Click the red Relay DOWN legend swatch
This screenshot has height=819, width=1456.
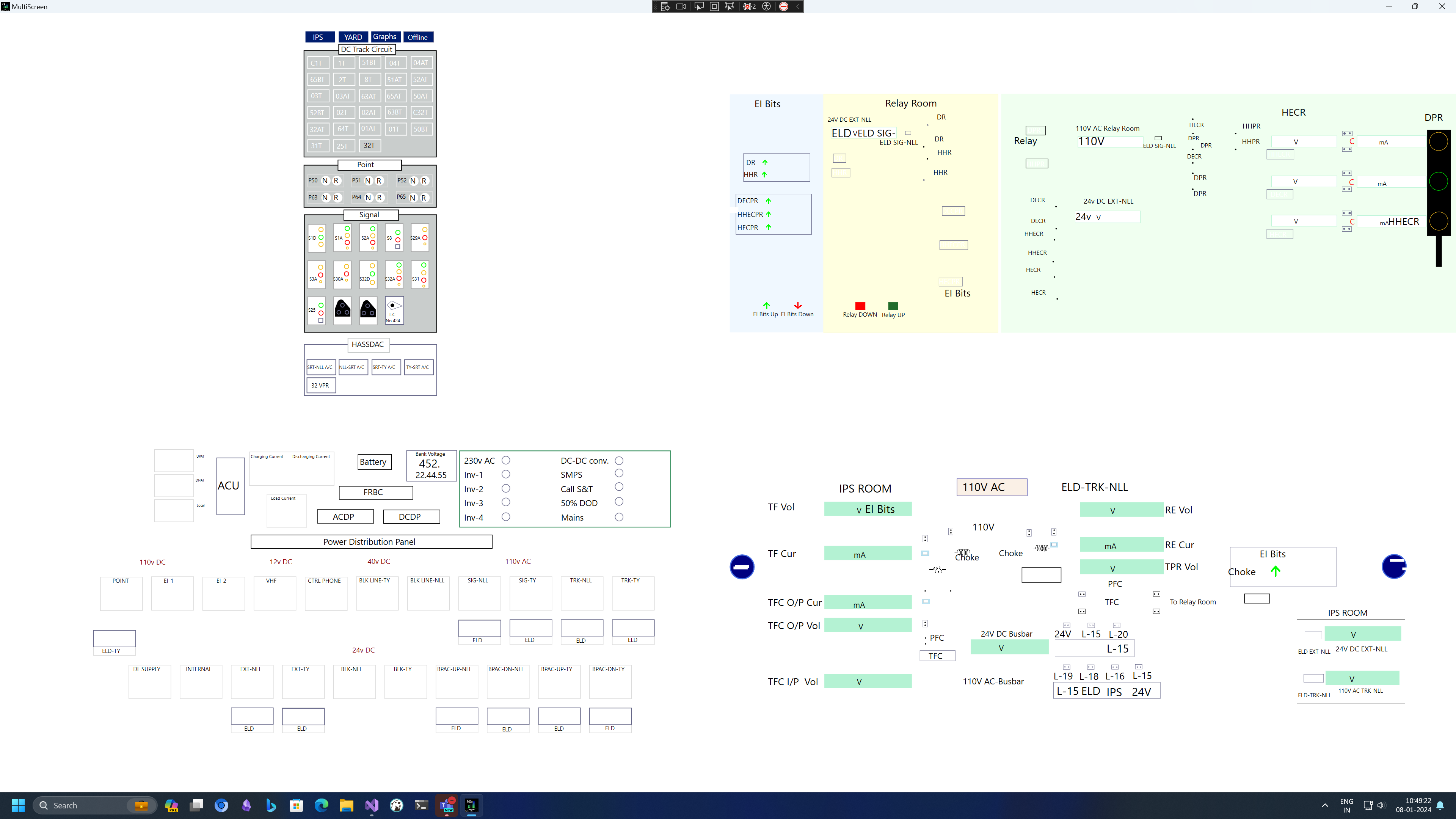point(860,306)
